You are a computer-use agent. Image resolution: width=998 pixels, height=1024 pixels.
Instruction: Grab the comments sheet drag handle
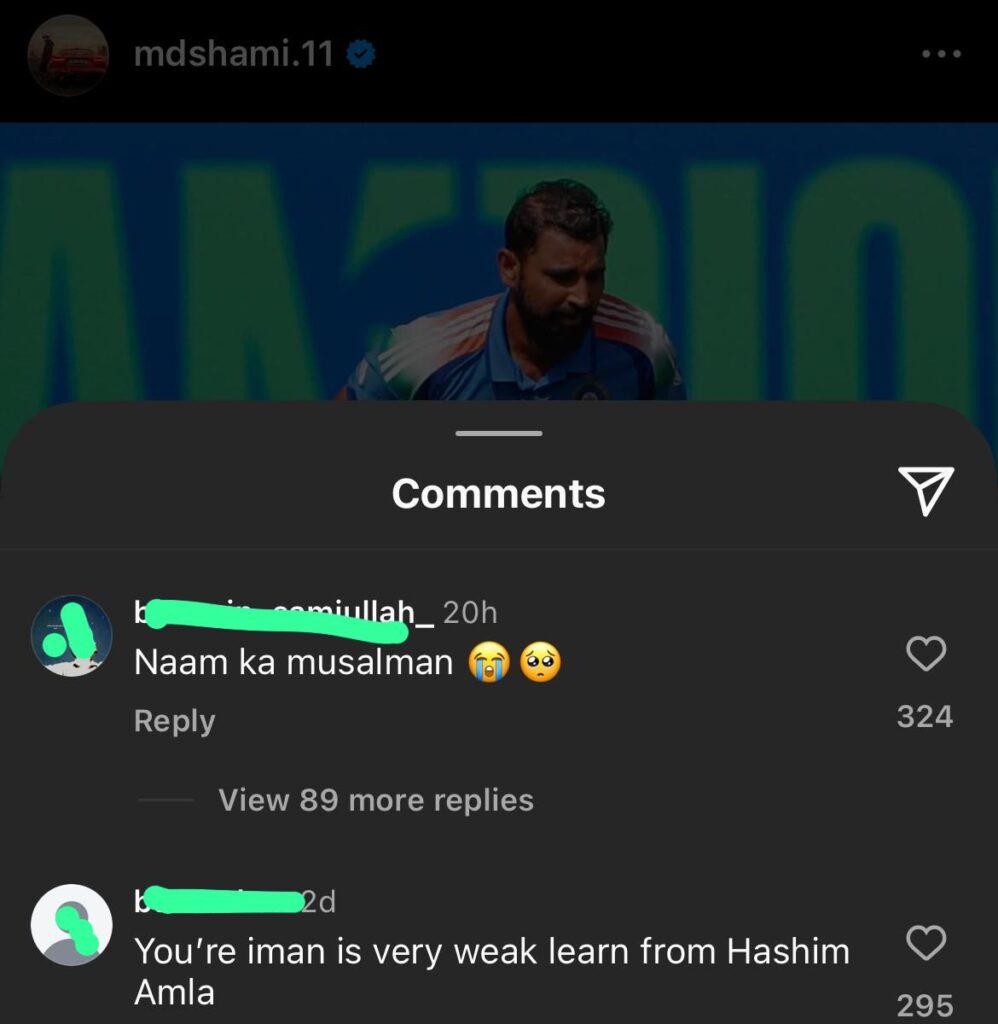pos(499,433)
